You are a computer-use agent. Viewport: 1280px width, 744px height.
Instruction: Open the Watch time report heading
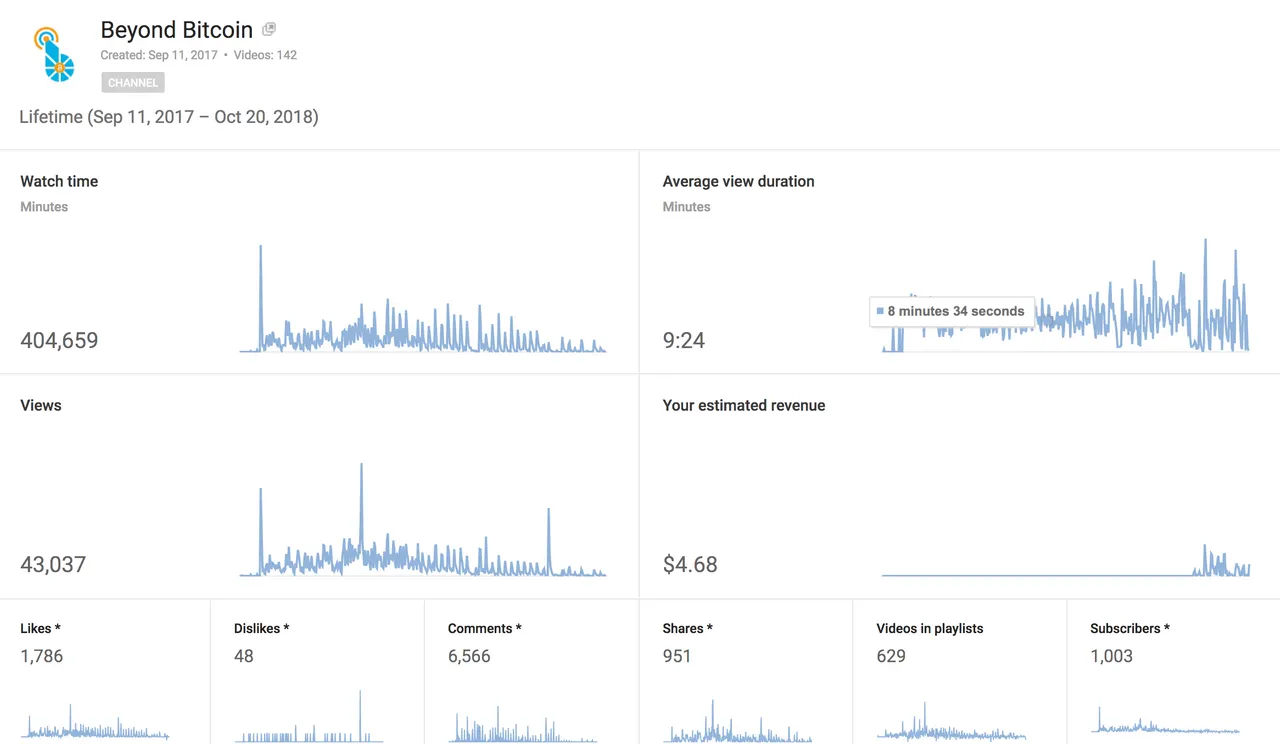59,181
